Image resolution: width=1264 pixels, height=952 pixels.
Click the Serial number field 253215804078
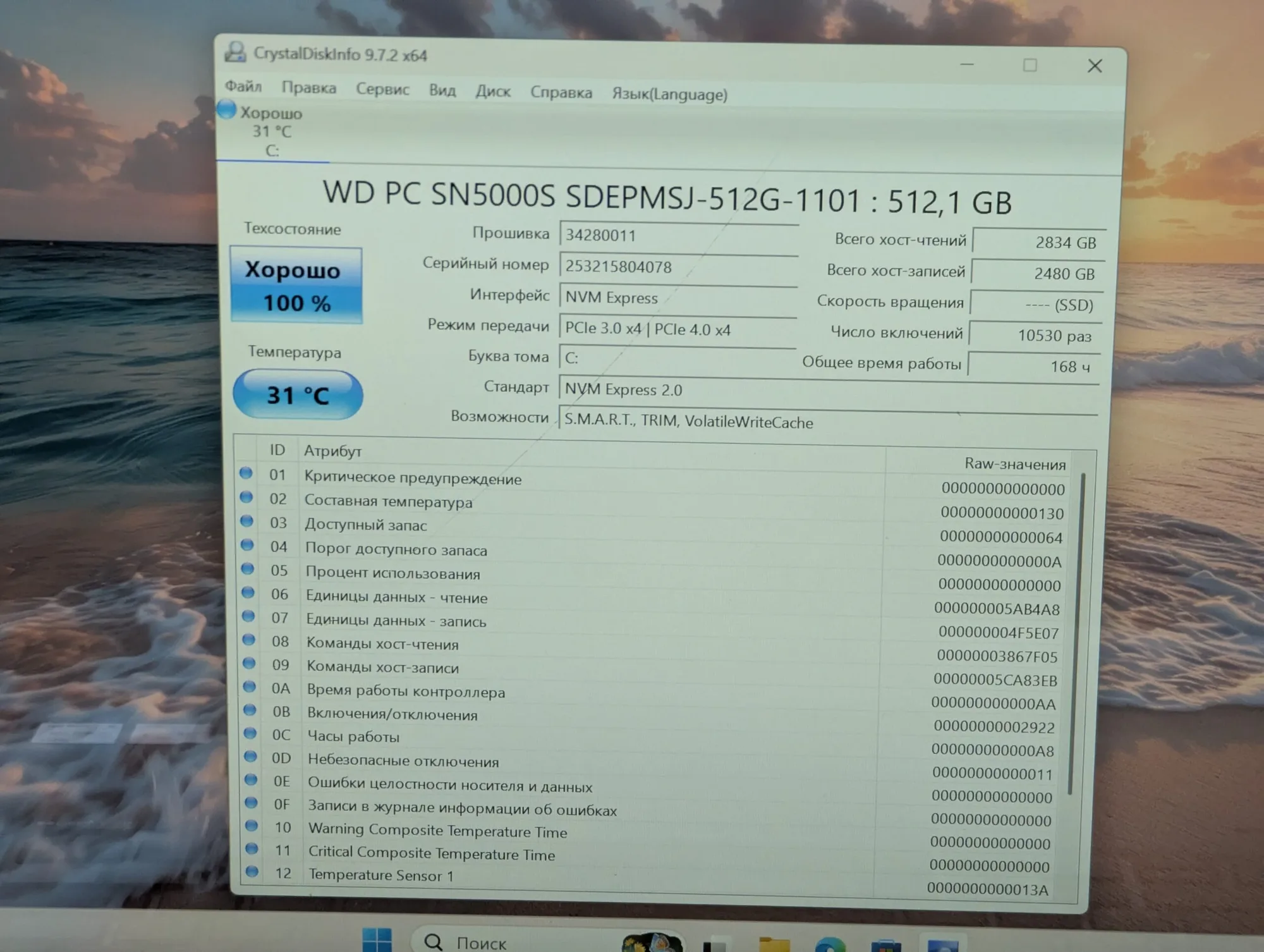[678, 267]
